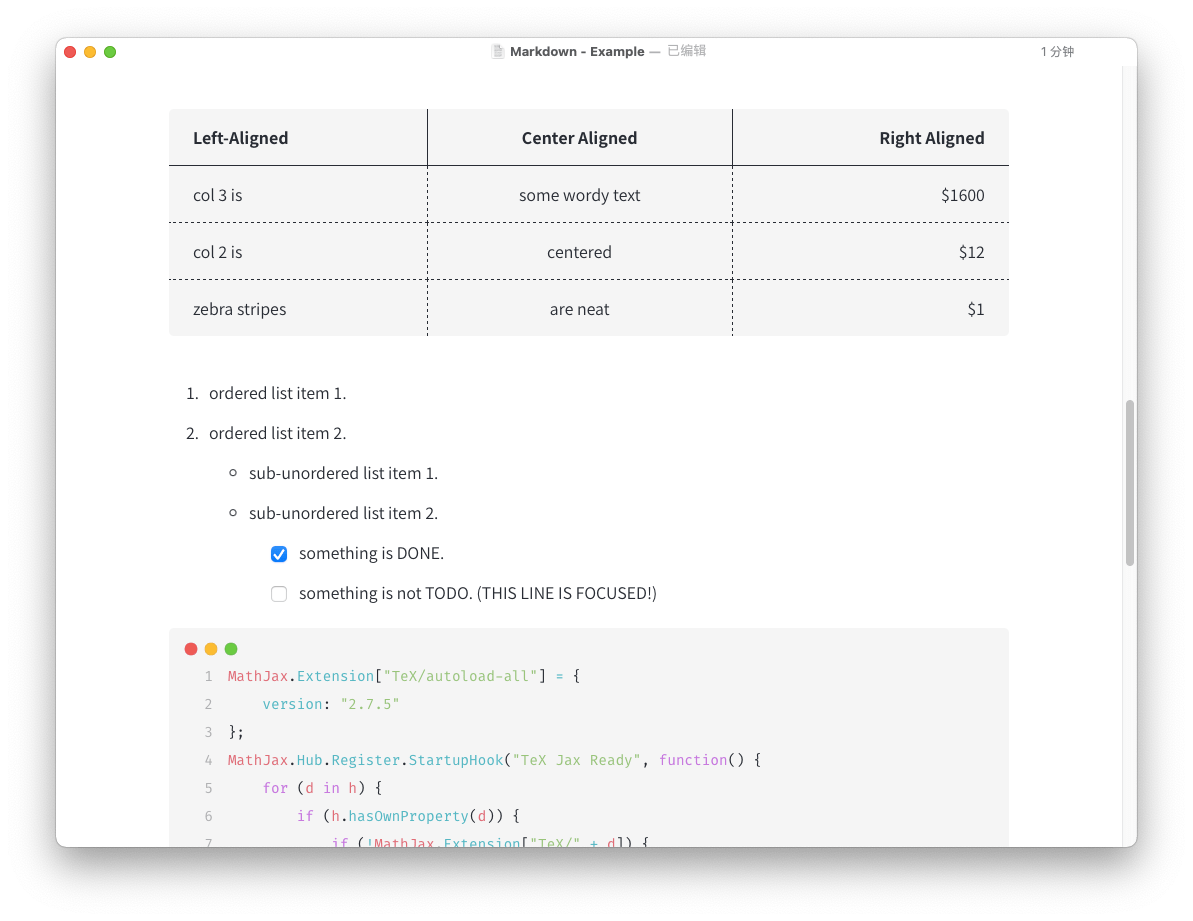Click the vertical scrollbar thumb

click(x=1130, y=483)
